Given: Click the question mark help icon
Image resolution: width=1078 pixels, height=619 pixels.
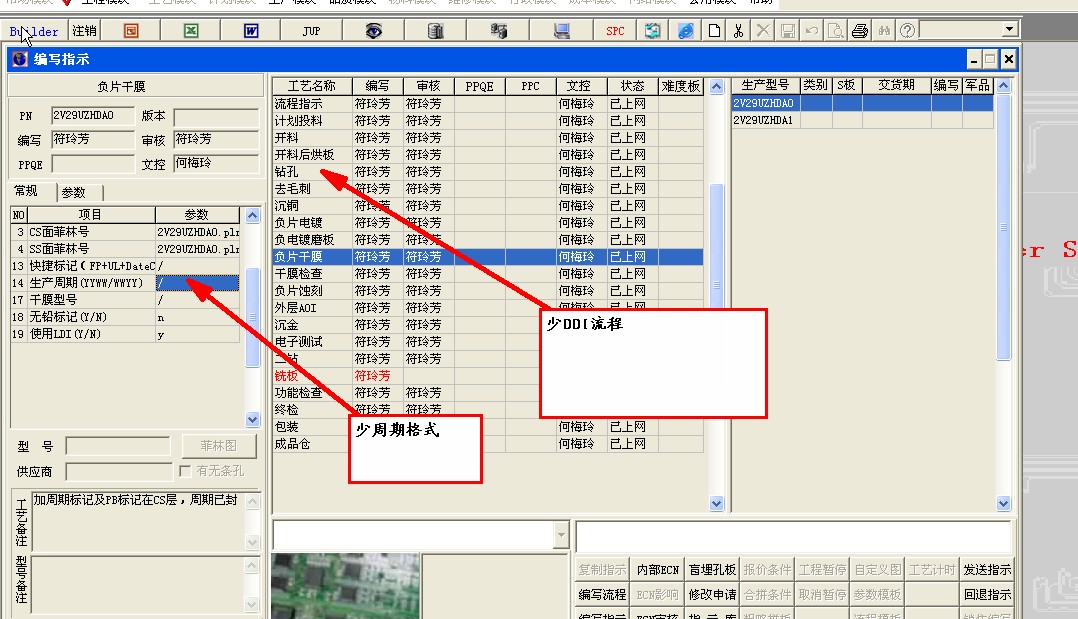Looking at the screenshot, I should 908,31.
